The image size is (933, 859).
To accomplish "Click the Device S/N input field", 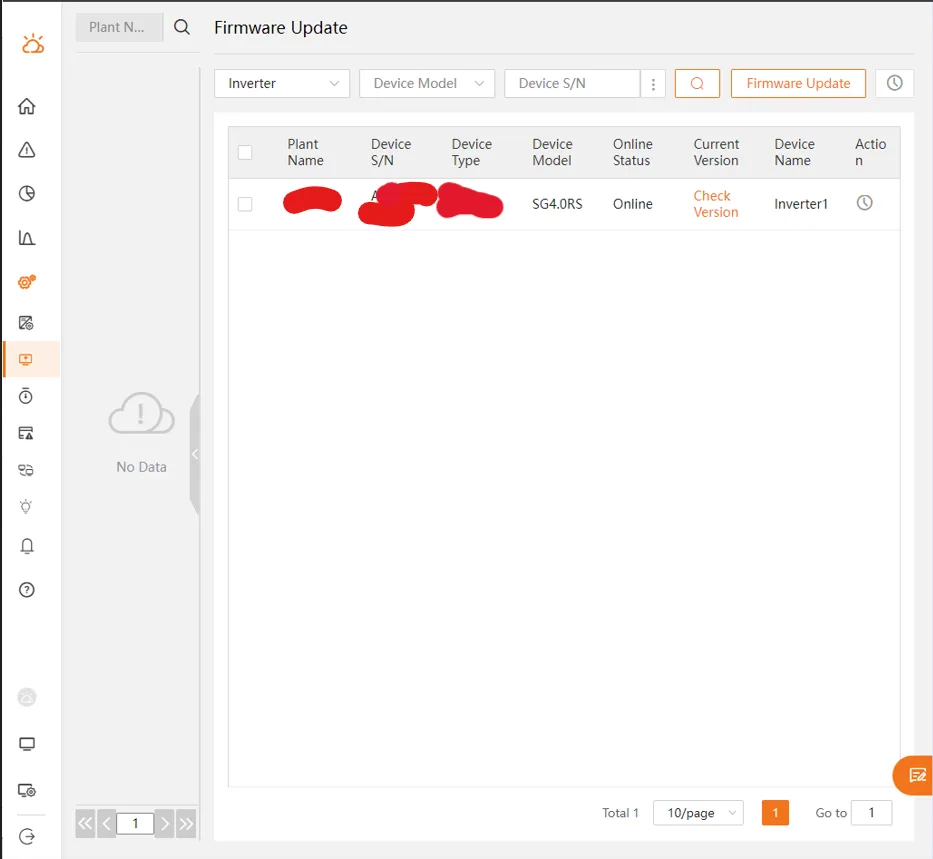I will [571, 84].
